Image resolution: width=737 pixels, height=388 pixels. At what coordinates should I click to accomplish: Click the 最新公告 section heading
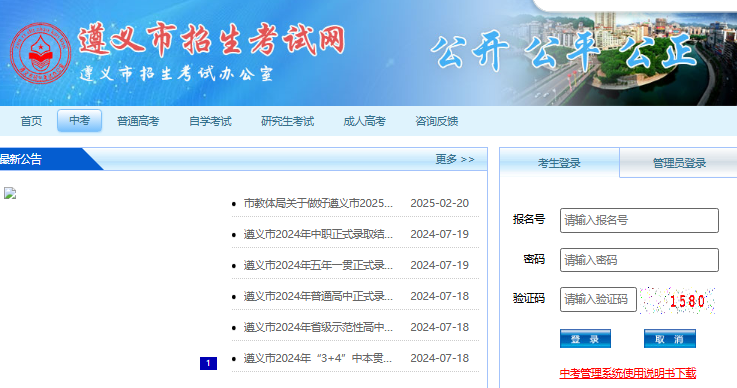pyautogui.click(x=21, y=159)
